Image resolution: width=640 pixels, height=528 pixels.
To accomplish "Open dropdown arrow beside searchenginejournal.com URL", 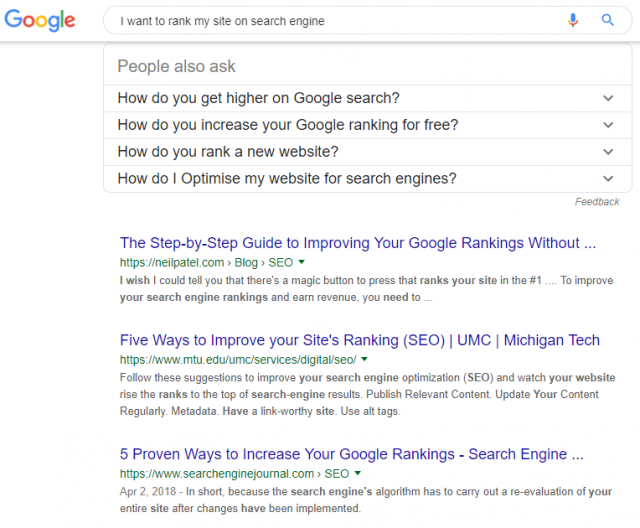I will pos(358,473).
